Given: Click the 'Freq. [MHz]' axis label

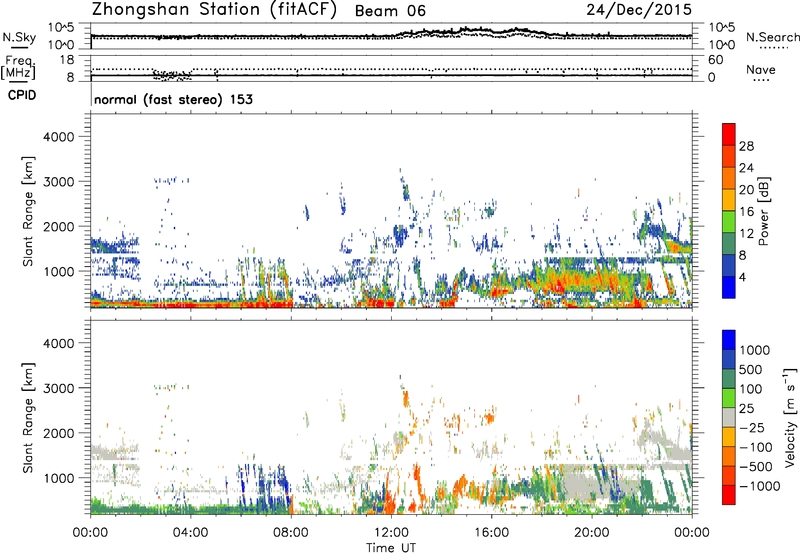Looking at the screenshot, I should point(19,67).
